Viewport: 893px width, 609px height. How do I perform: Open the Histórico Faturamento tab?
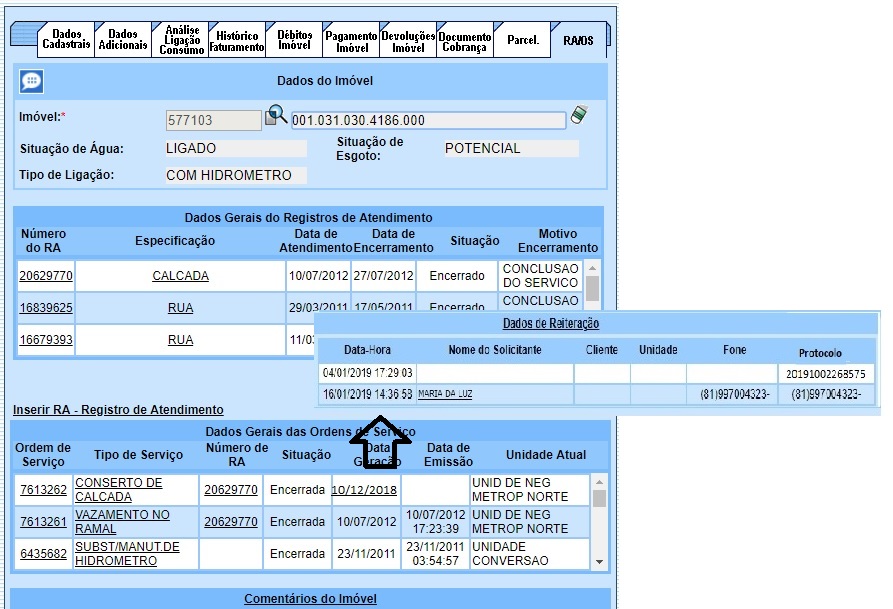(237, 41)
